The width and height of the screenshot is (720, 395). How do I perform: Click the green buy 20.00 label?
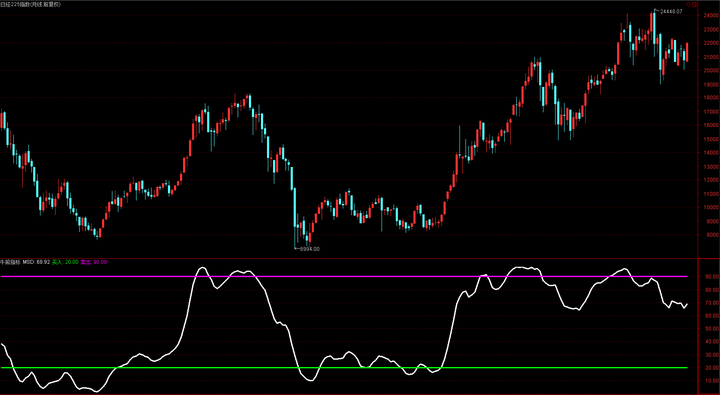click(x=65, y=262)
